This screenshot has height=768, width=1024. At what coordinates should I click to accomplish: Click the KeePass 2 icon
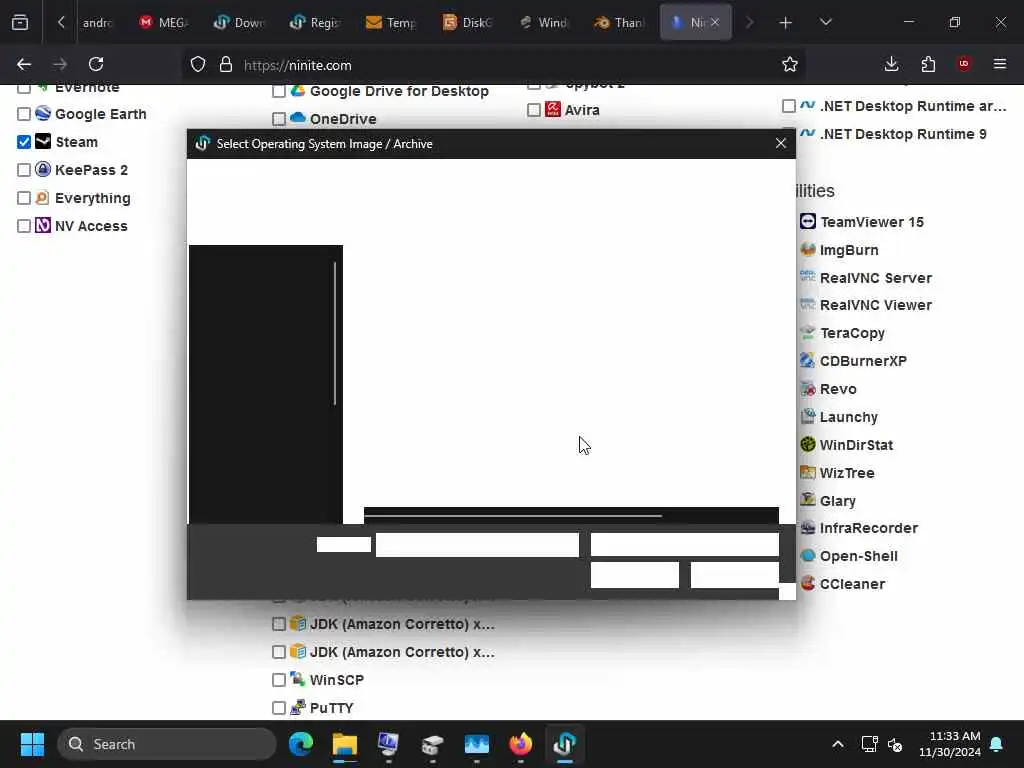(x=43, y=169)
